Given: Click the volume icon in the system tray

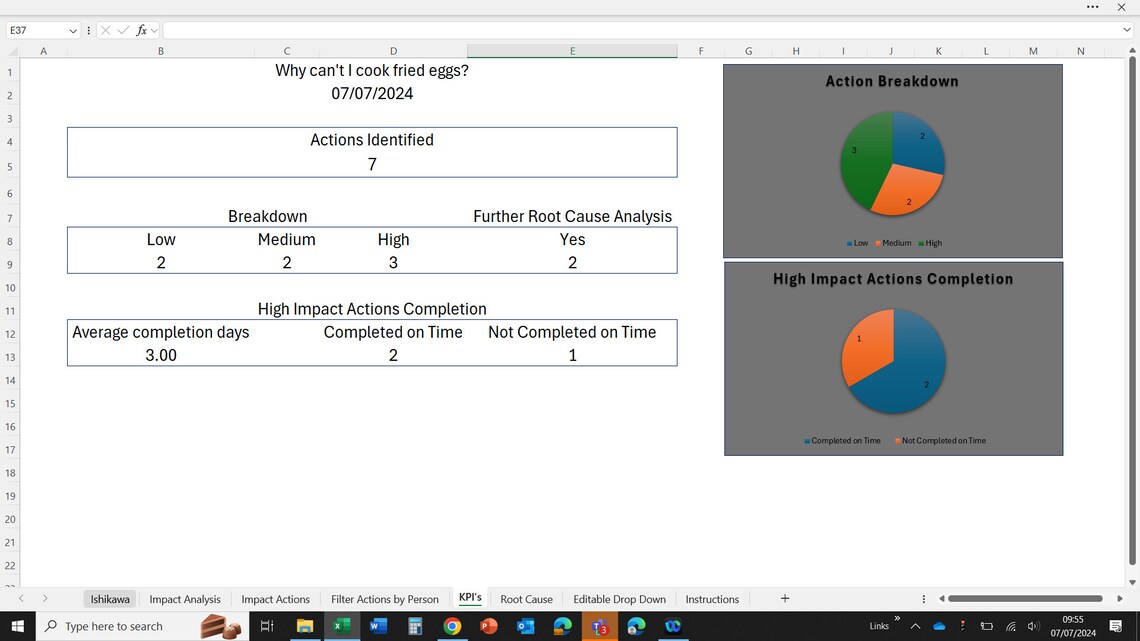Looking at the screenshot, I should tap(1033, 627).
